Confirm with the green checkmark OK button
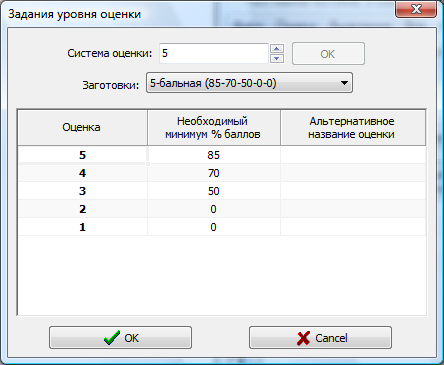This screenshot has width=444, height=365. (x=120, y=338)
